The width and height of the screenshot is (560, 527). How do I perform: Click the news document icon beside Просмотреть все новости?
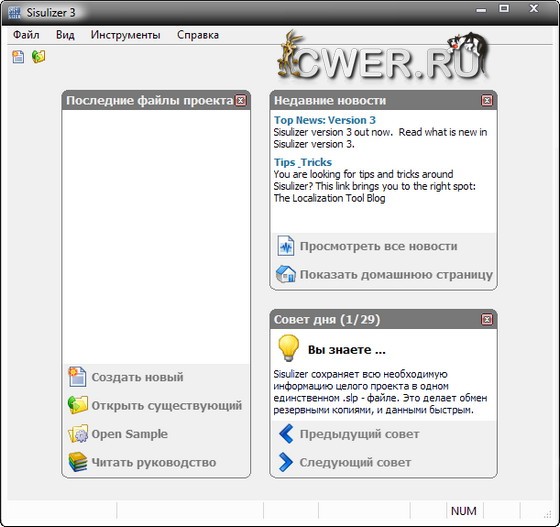click(x=285, y=246)
